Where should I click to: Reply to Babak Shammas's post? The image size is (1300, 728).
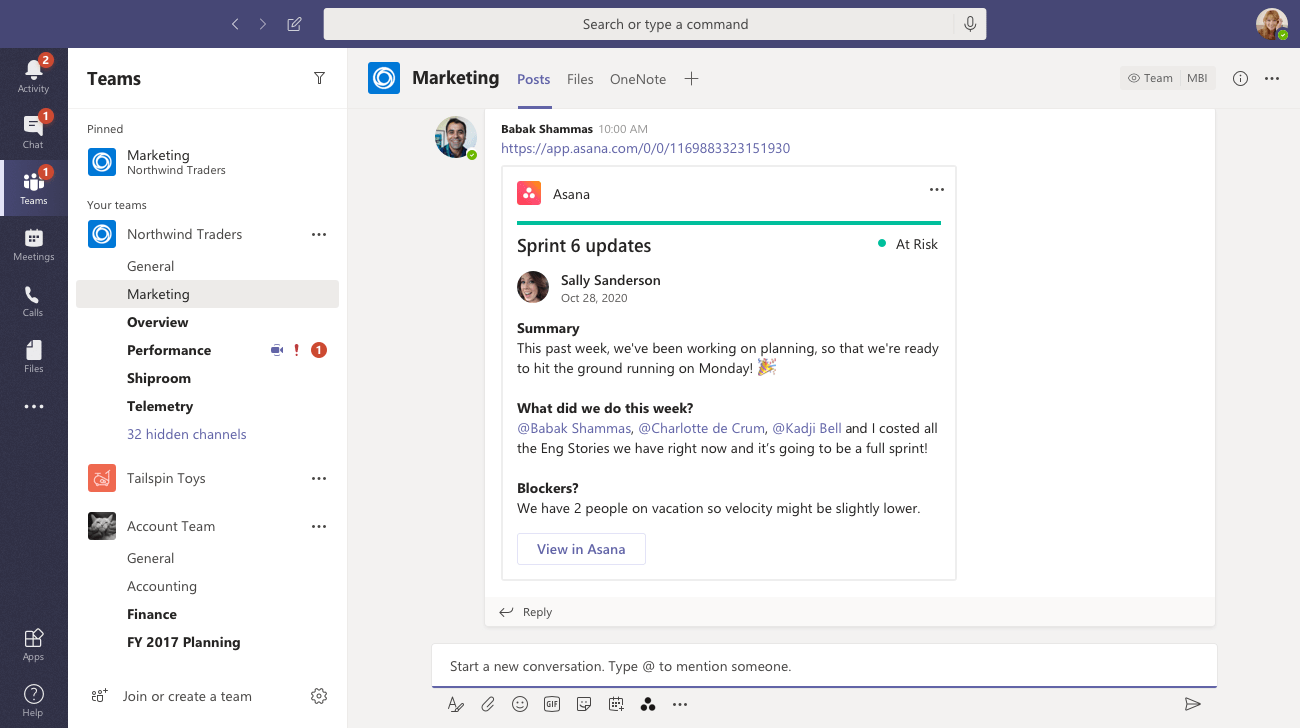[526, 612]
